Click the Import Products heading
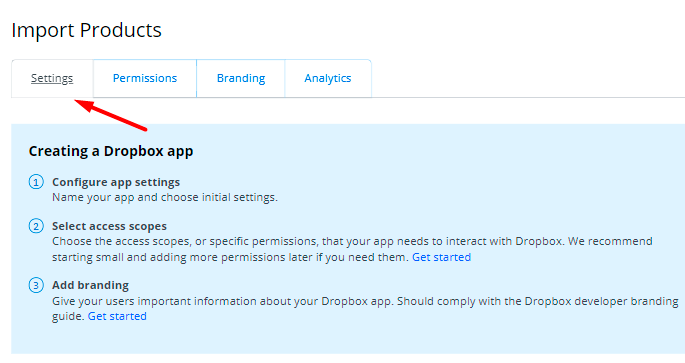 [86, 30]
